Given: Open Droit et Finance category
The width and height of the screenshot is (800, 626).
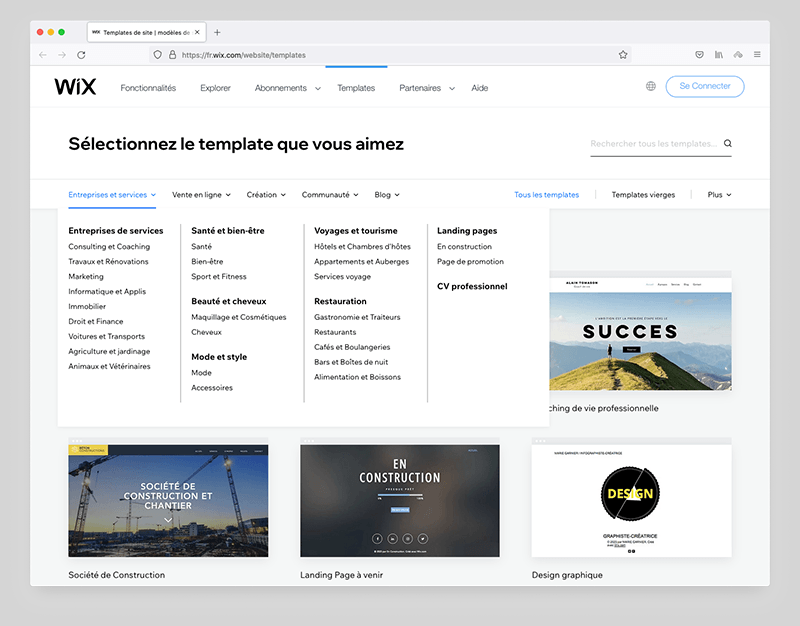Looking at the screenshot, I should [96, 321].
